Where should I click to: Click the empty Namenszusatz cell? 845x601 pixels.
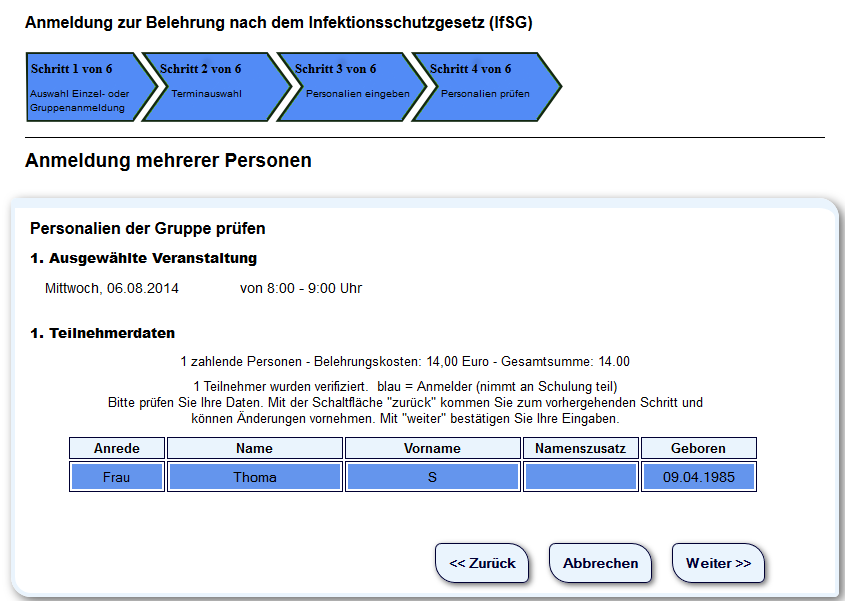(580, 477)
